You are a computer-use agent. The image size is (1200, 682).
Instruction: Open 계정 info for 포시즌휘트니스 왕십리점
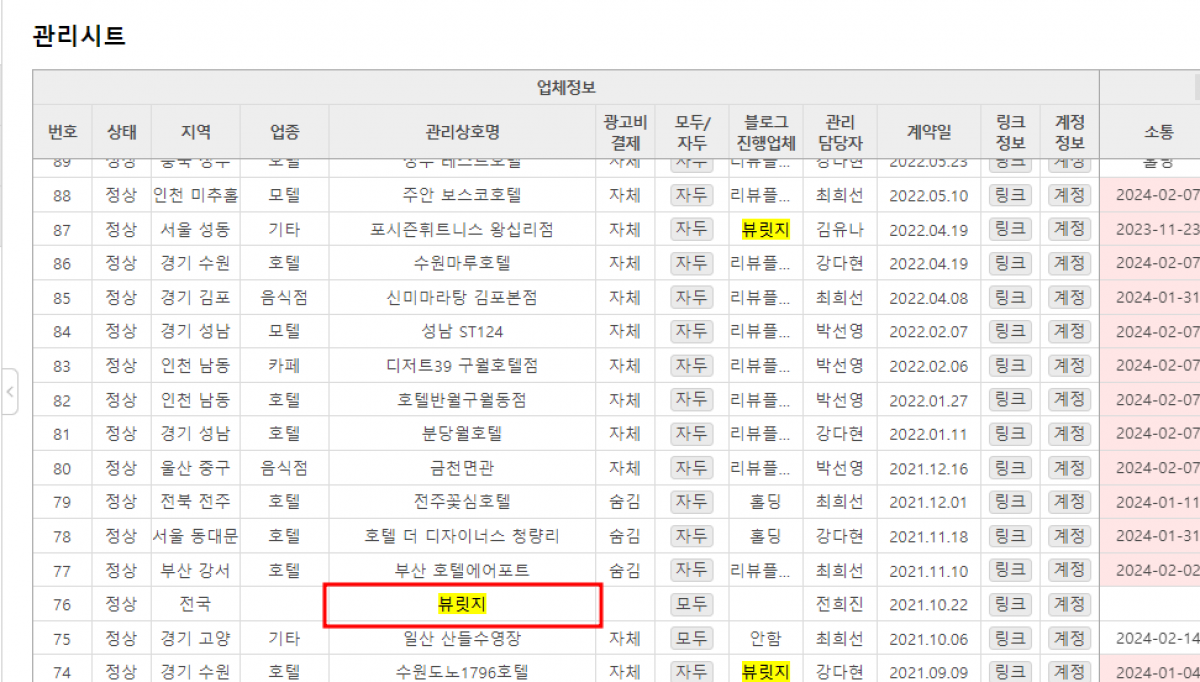[x=1069, y=229]
